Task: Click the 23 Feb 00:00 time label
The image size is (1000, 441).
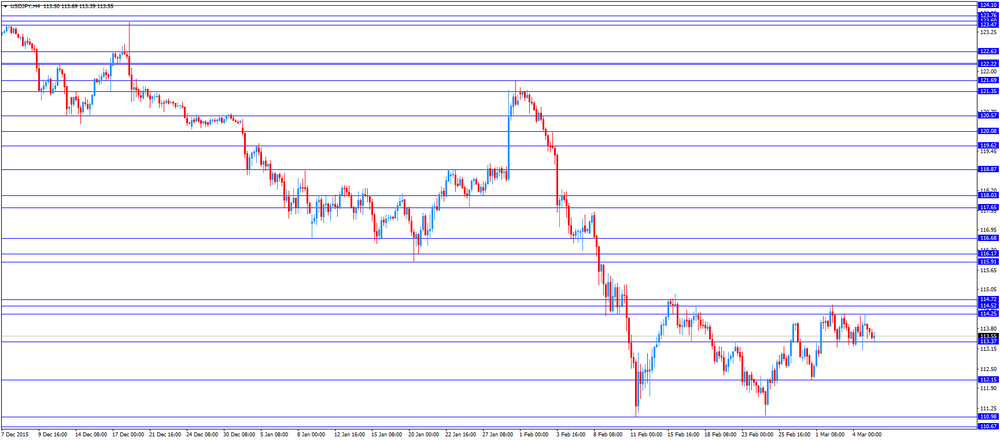Action: click(756, 435)
